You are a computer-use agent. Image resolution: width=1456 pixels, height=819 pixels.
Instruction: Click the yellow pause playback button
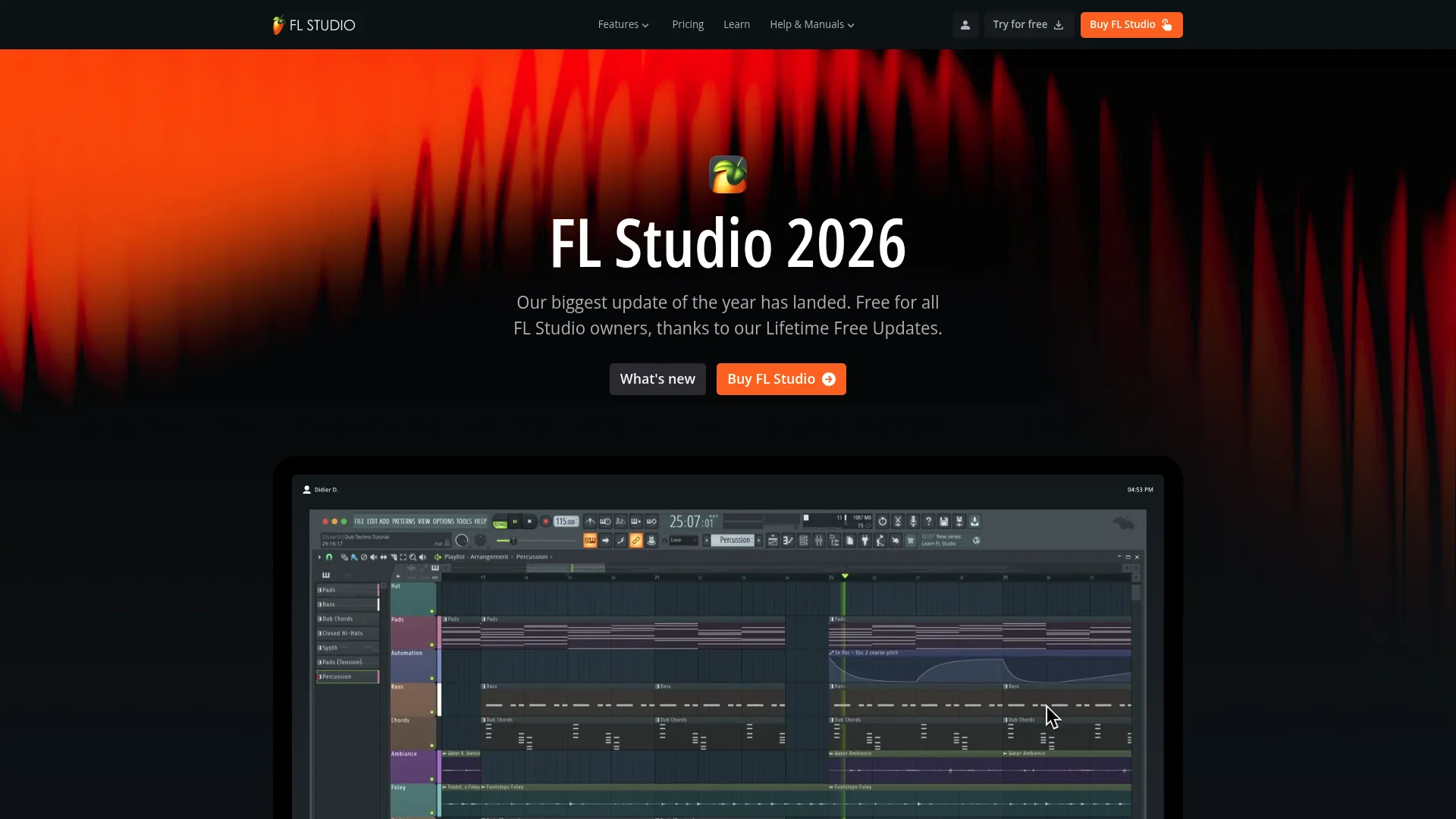click(515, 521)
